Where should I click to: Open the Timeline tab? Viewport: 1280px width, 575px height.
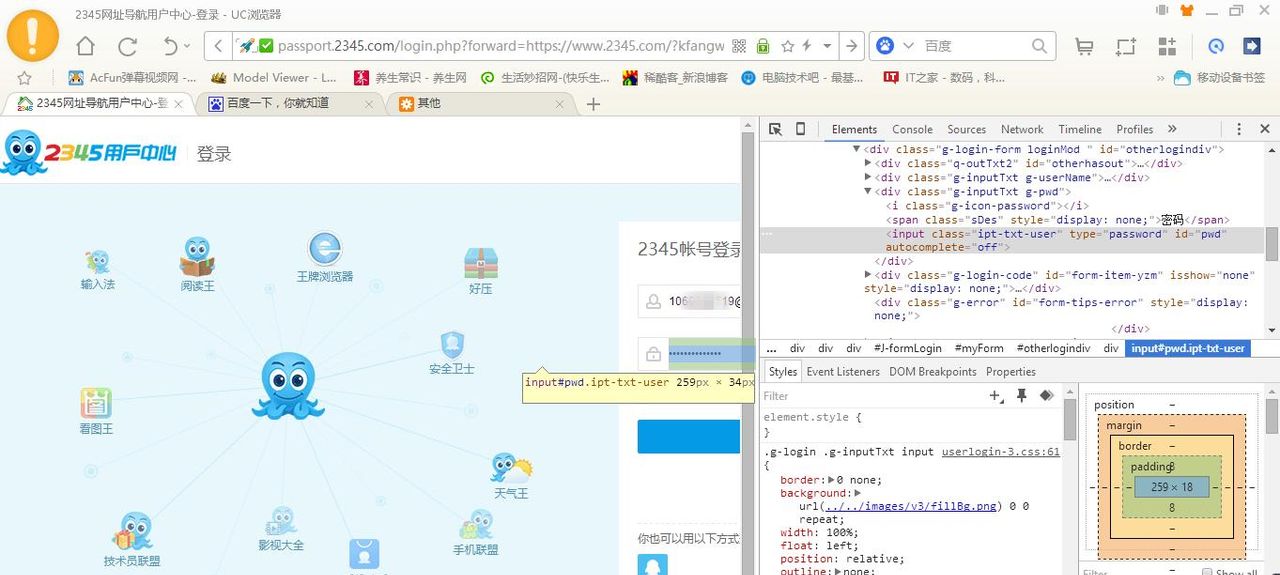1080,129
